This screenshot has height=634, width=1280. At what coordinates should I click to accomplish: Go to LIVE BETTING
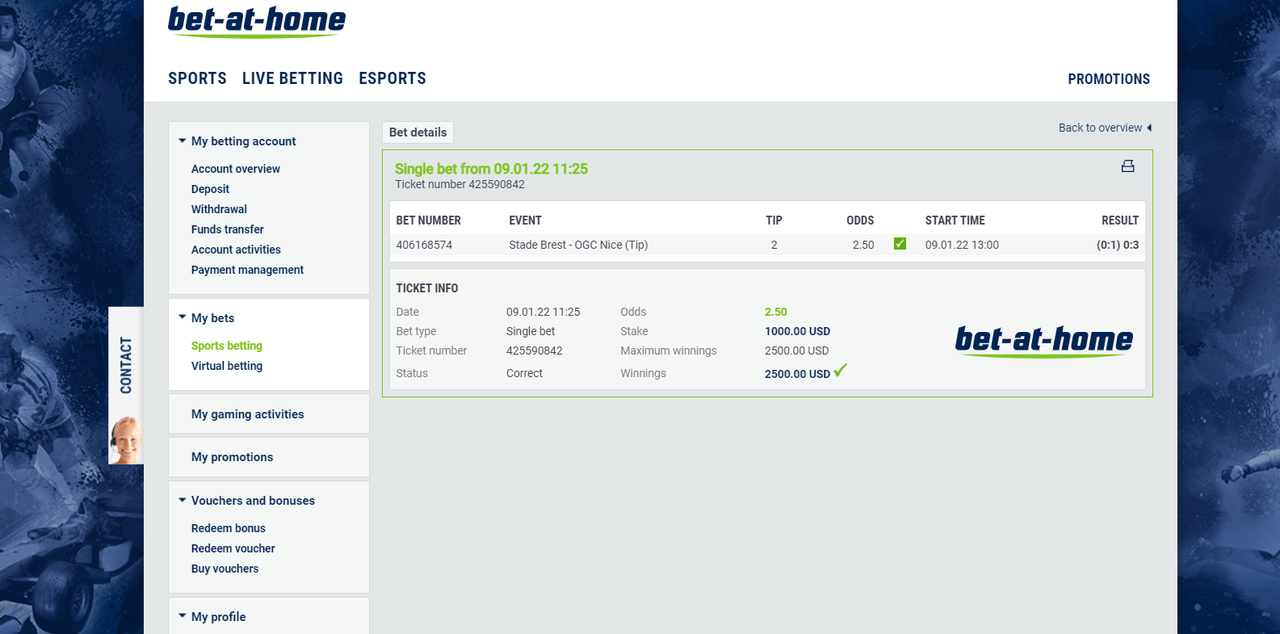click(292, 78)
